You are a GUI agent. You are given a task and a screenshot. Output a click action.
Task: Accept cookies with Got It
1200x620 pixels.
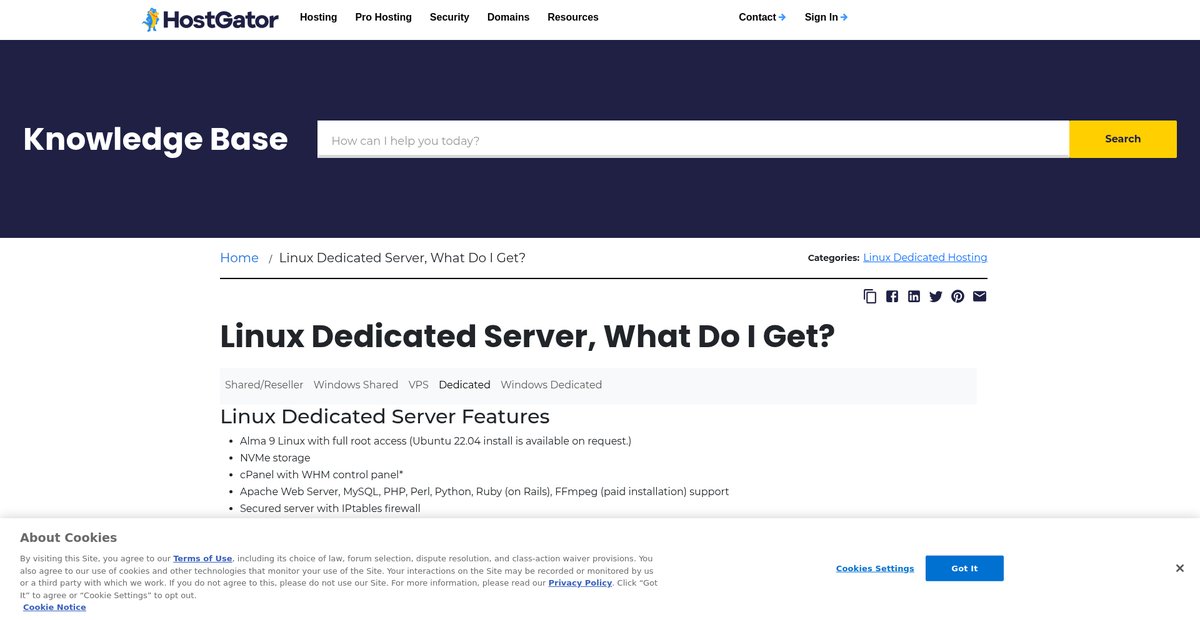click(x=965, y=568)
